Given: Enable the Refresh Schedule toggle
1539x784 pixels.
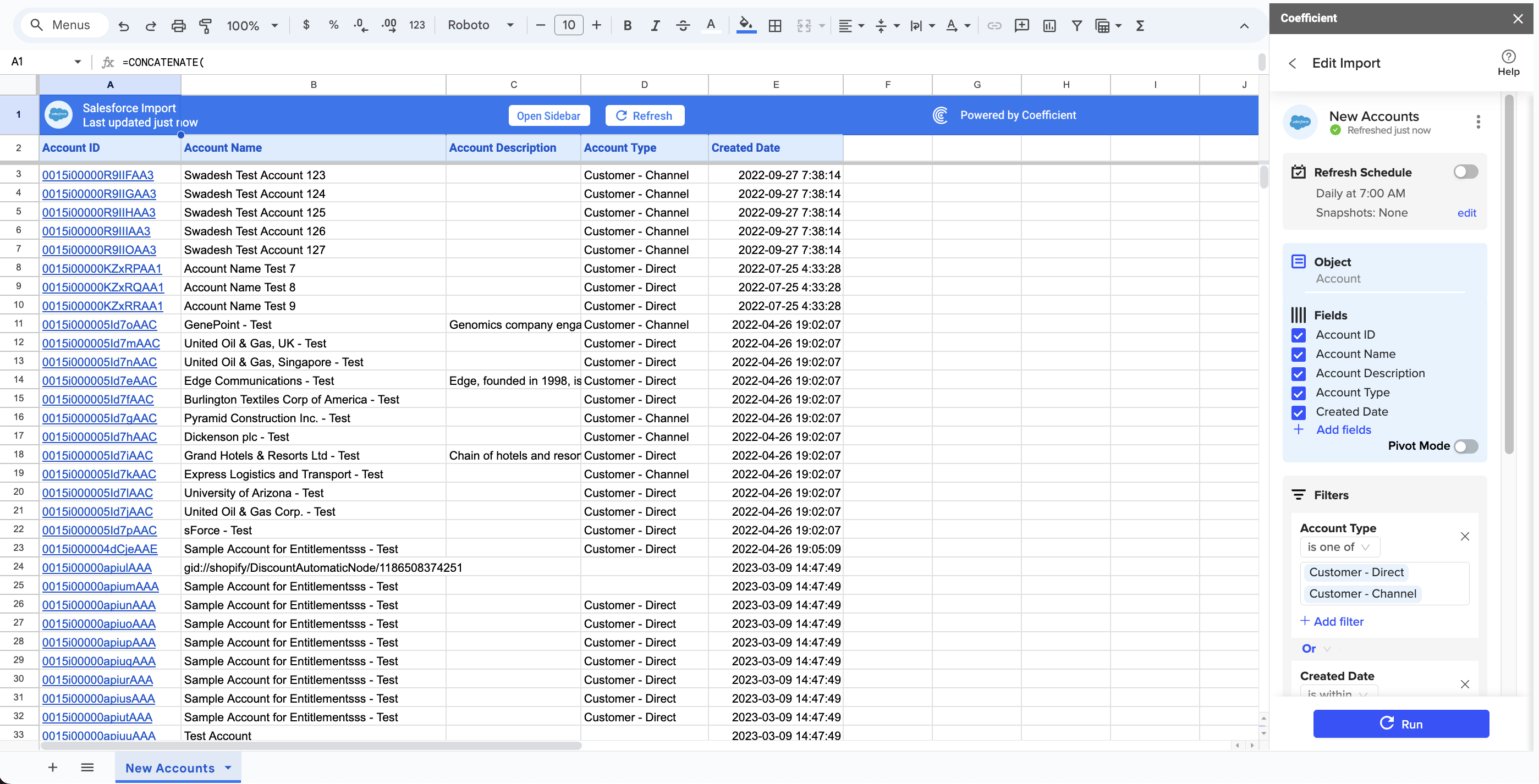Looking at the screenshot, I should tap(1464, 172).
